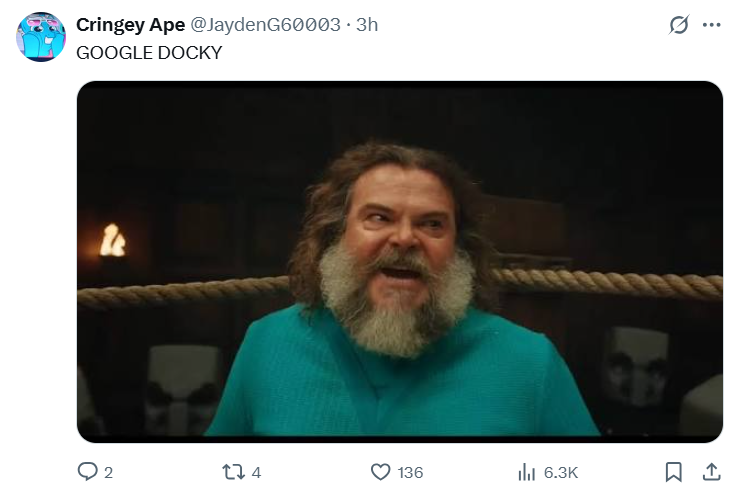
Task: Open the three-dot More options menu
Action: [711, 26]
